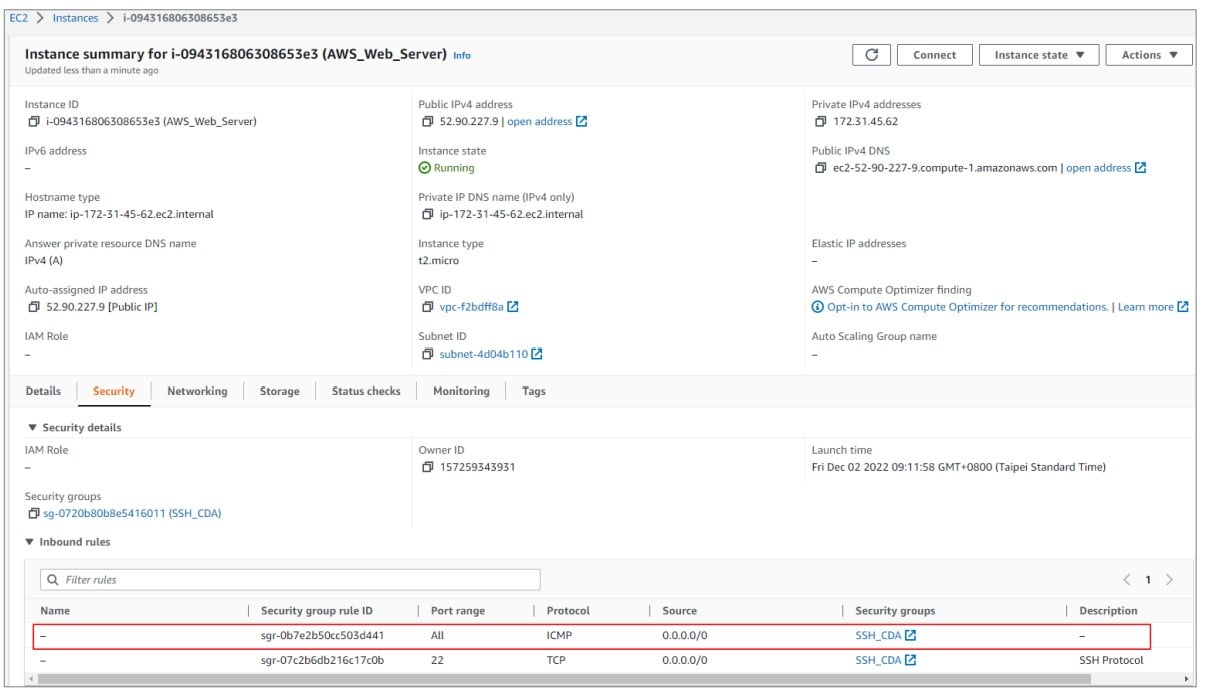Click the SSH Protocol description cell
The height and width of the screenshot is (694, 1206).
pos(1111,660)
